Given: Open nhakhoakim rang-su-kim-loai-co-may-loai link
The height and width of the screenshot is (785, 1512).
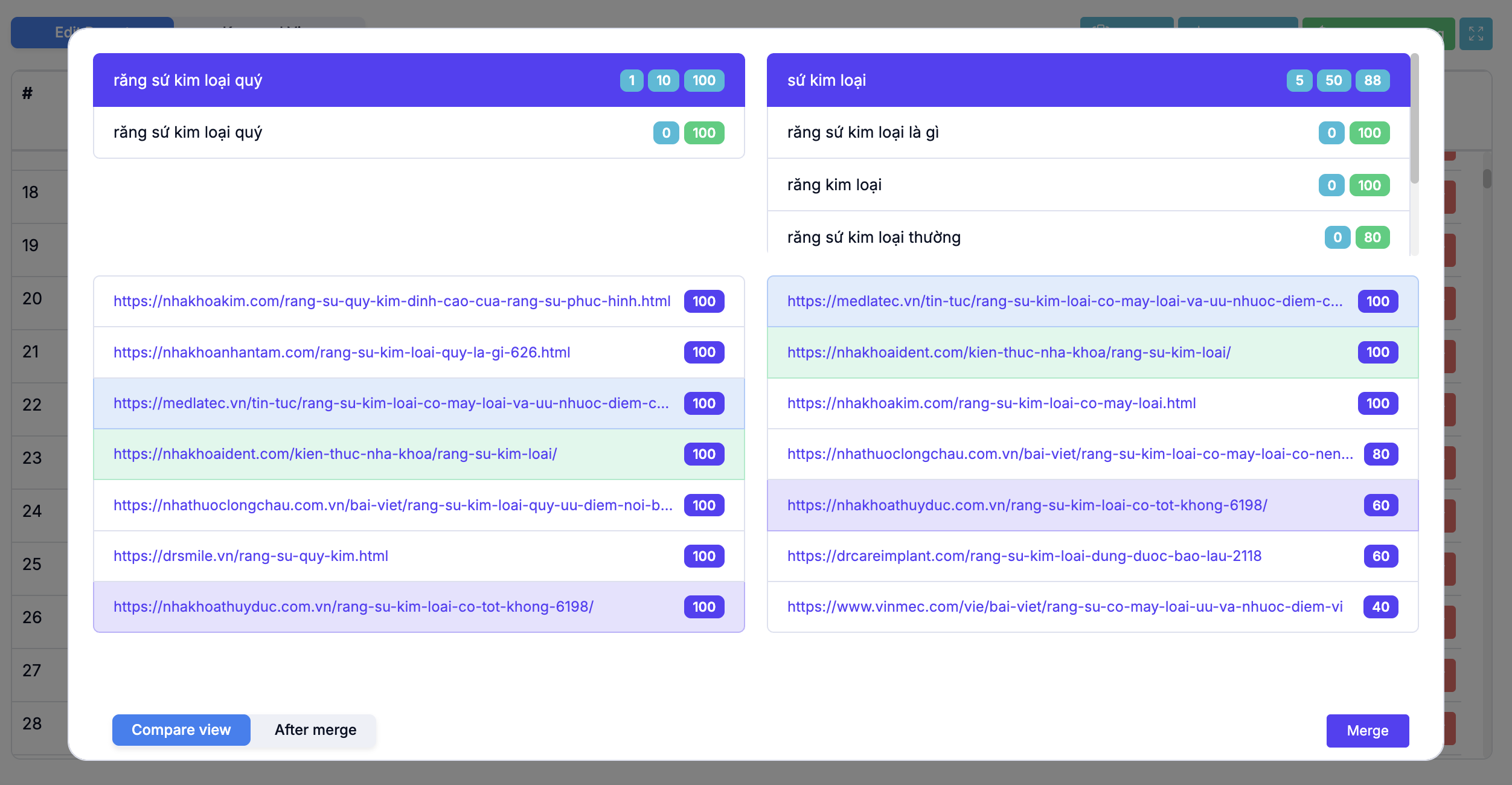Looking at the screenshot, I should (x=991, y=403).
